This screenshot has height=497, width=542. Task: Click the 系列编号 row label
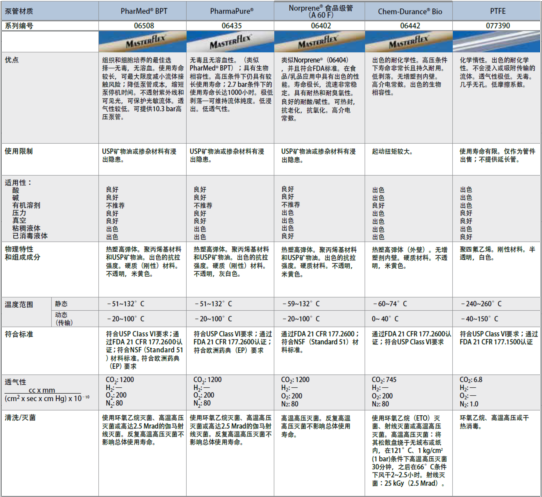click(19, 26)
